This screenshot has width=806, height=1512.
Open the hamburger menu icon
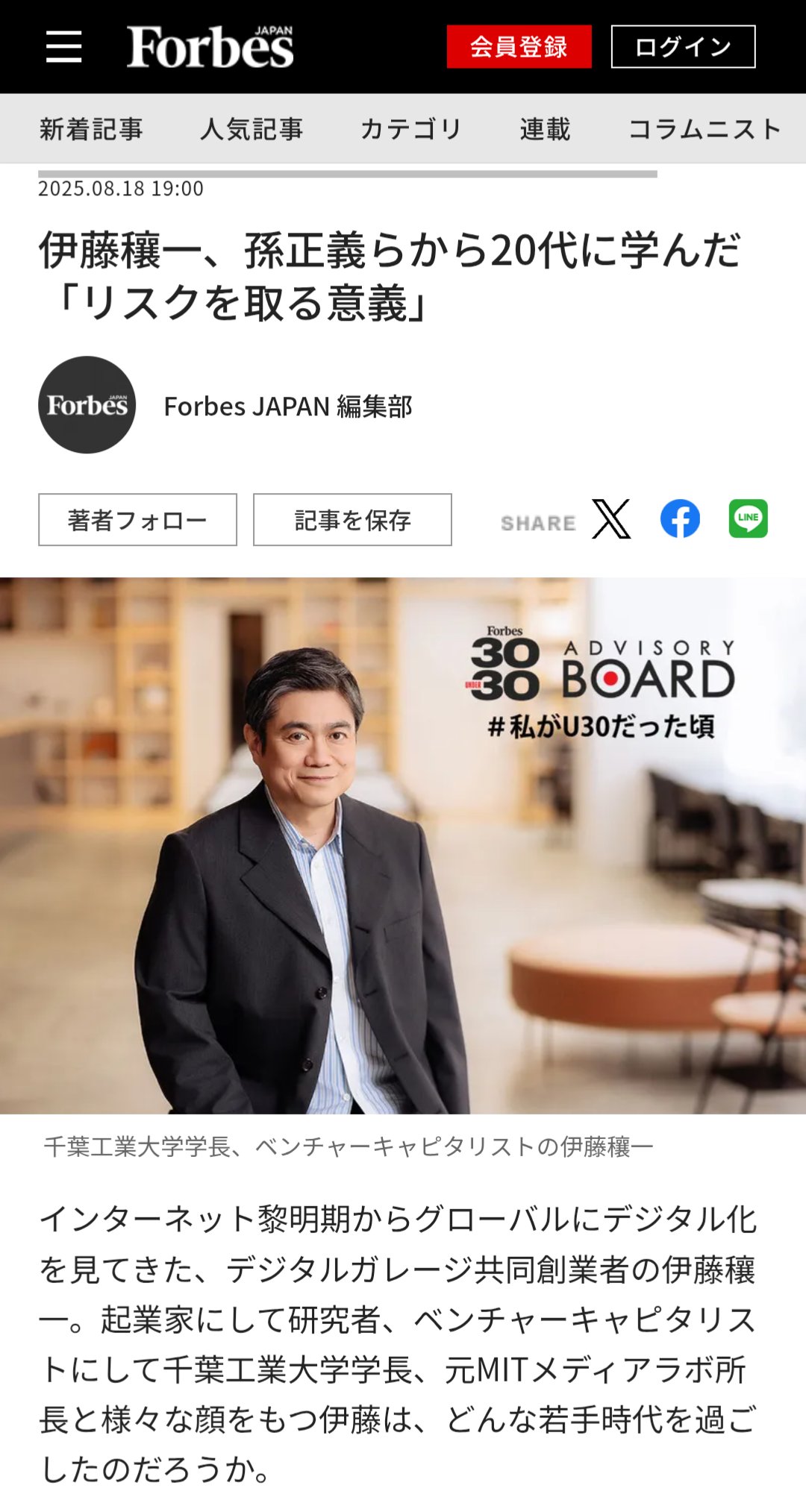[63, 46]
